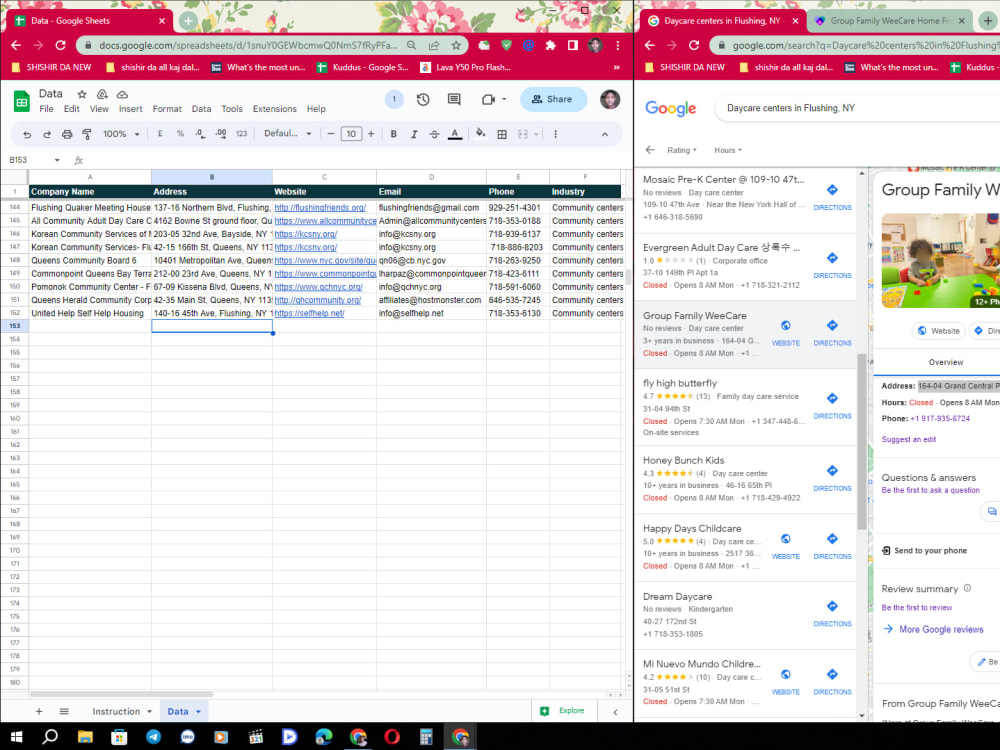The image size is (1000, 750).
Task: Open the zoom 100% dropdown
Action: 121,135
